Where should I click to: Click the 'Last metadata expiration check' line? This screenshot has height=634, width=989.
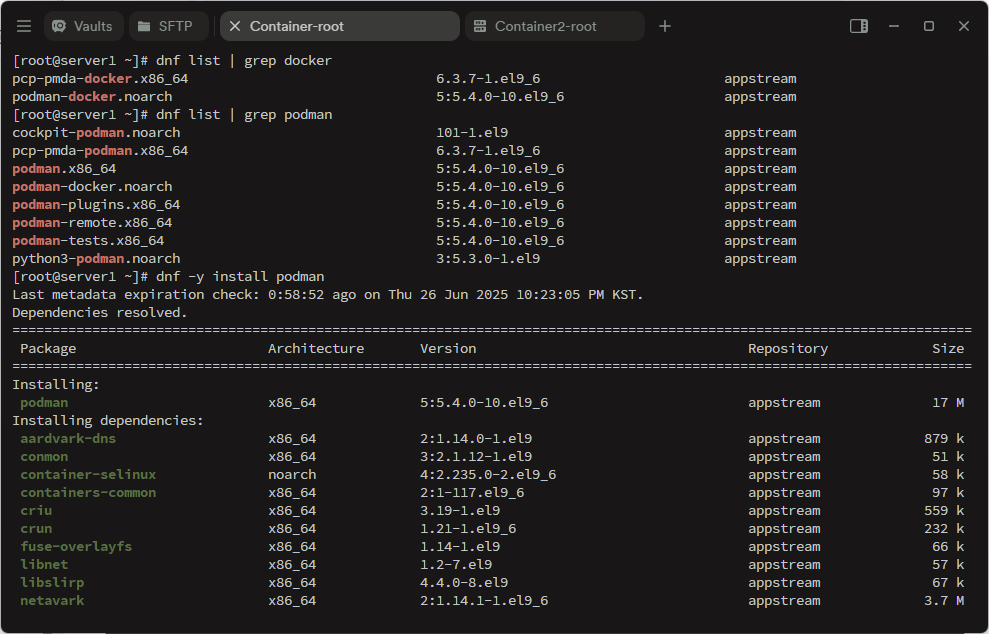pos(328,295)
